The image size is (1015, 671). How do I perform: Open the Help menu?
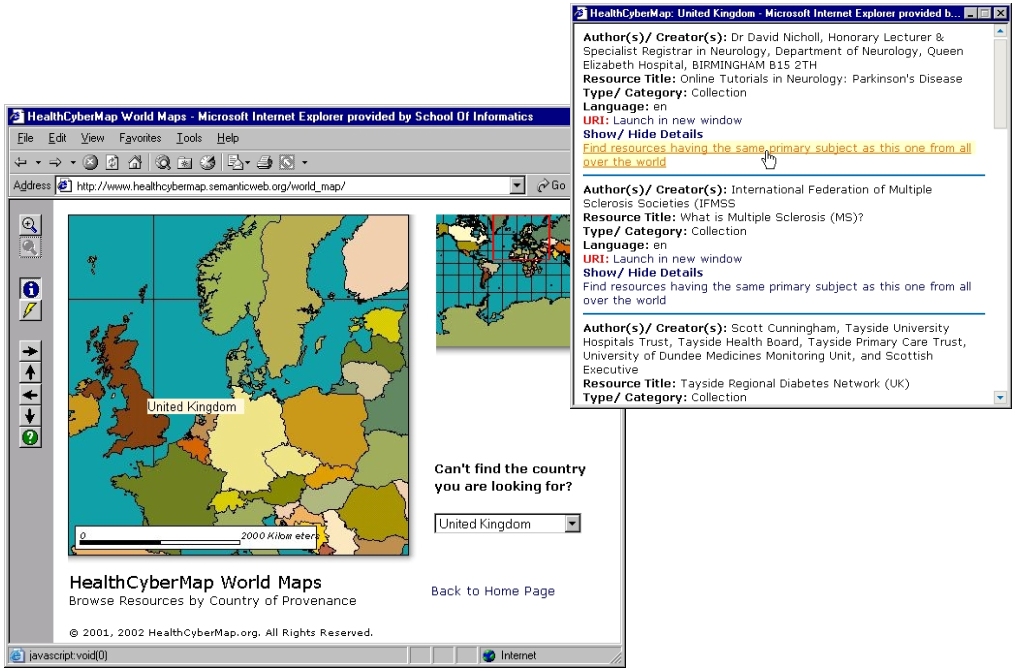pos(228,138)
